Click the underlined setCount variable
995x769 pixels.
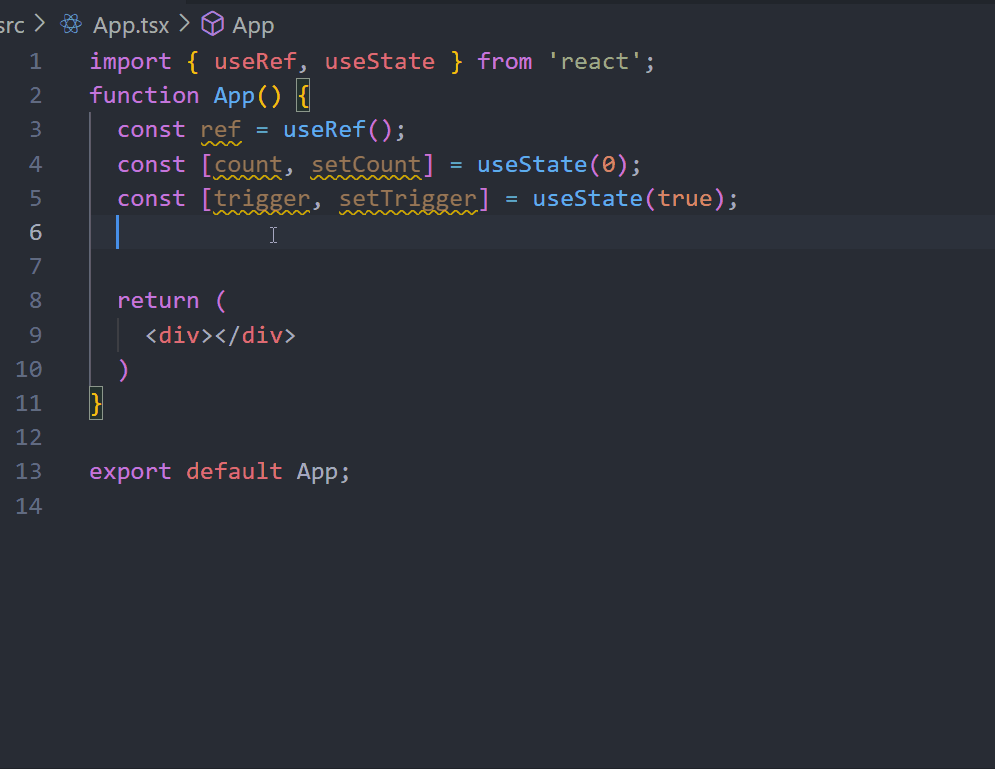point(365,164)
